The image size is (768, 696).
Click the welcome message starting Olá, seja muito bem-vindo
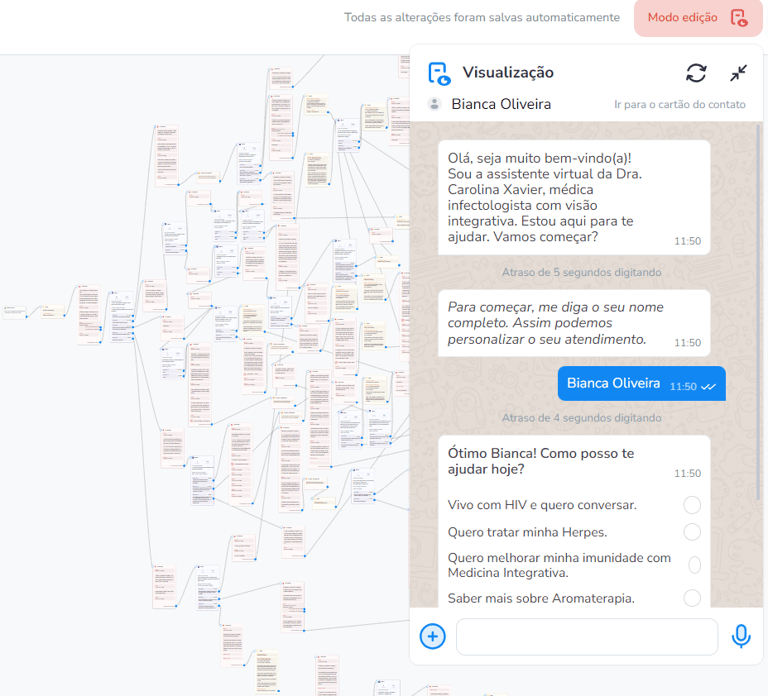pyautogui.click(x=574, y=198)
